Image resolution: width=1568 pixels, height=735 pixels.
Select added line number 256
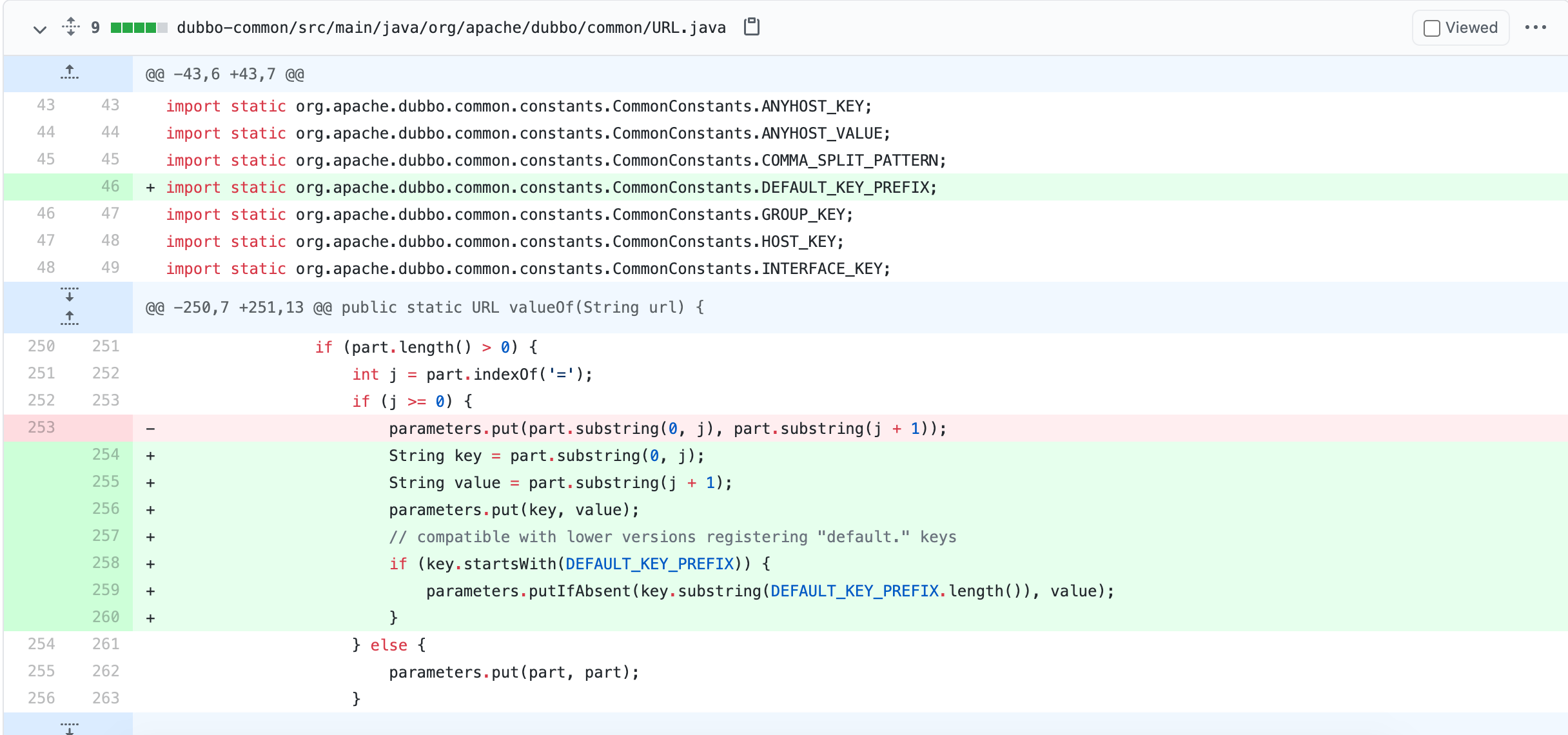click(106, 509)
